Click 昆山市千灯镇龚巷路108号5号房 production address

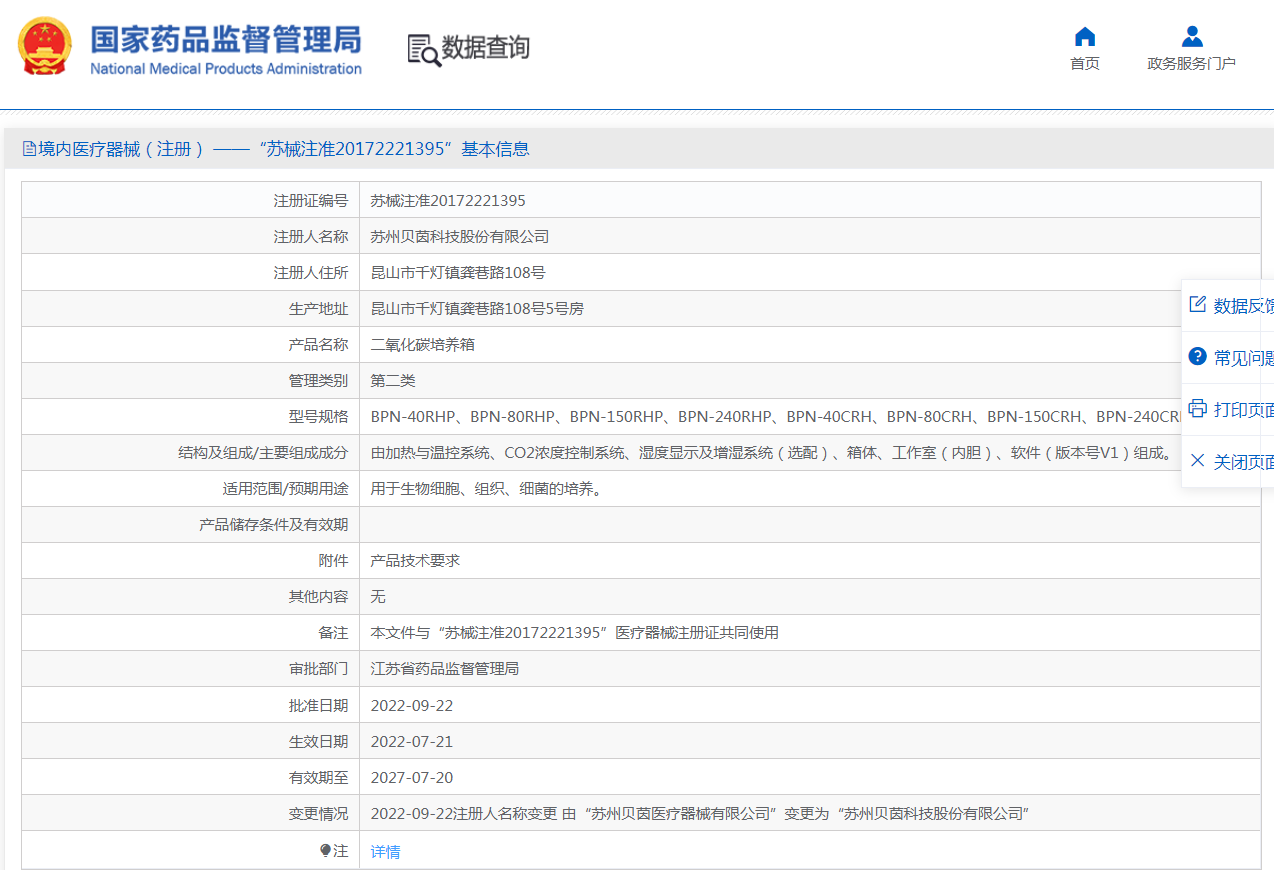pyautogui.click(x=477, y=309)
